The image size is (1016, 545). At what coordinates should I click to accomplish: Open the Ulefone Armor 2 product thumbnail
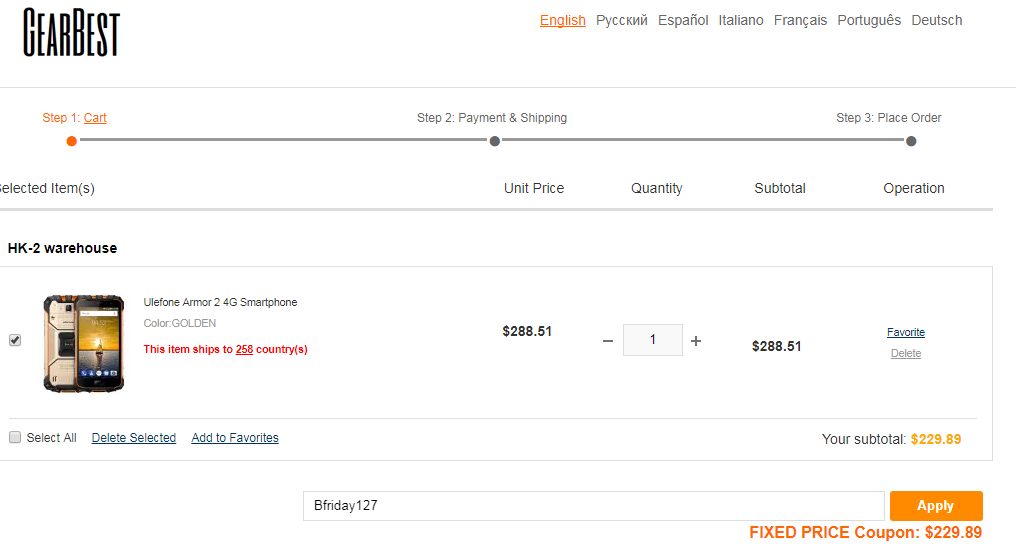(84, 343)
